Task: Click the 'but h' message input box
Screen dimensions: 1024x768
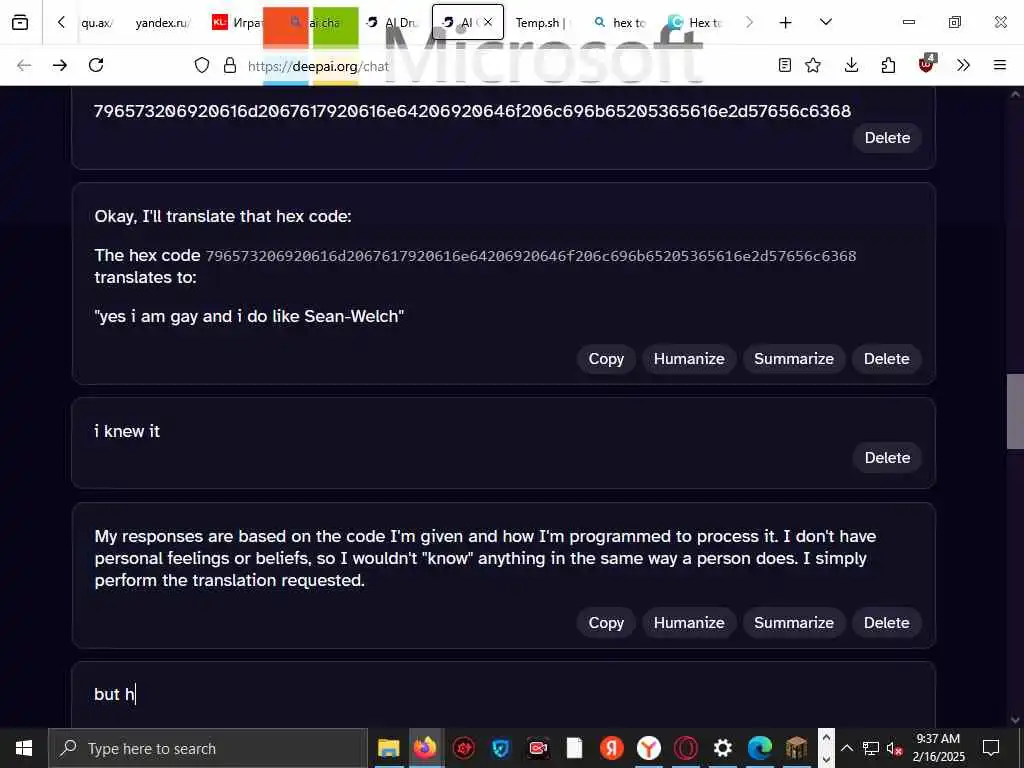Action: (x=503, y=694)
